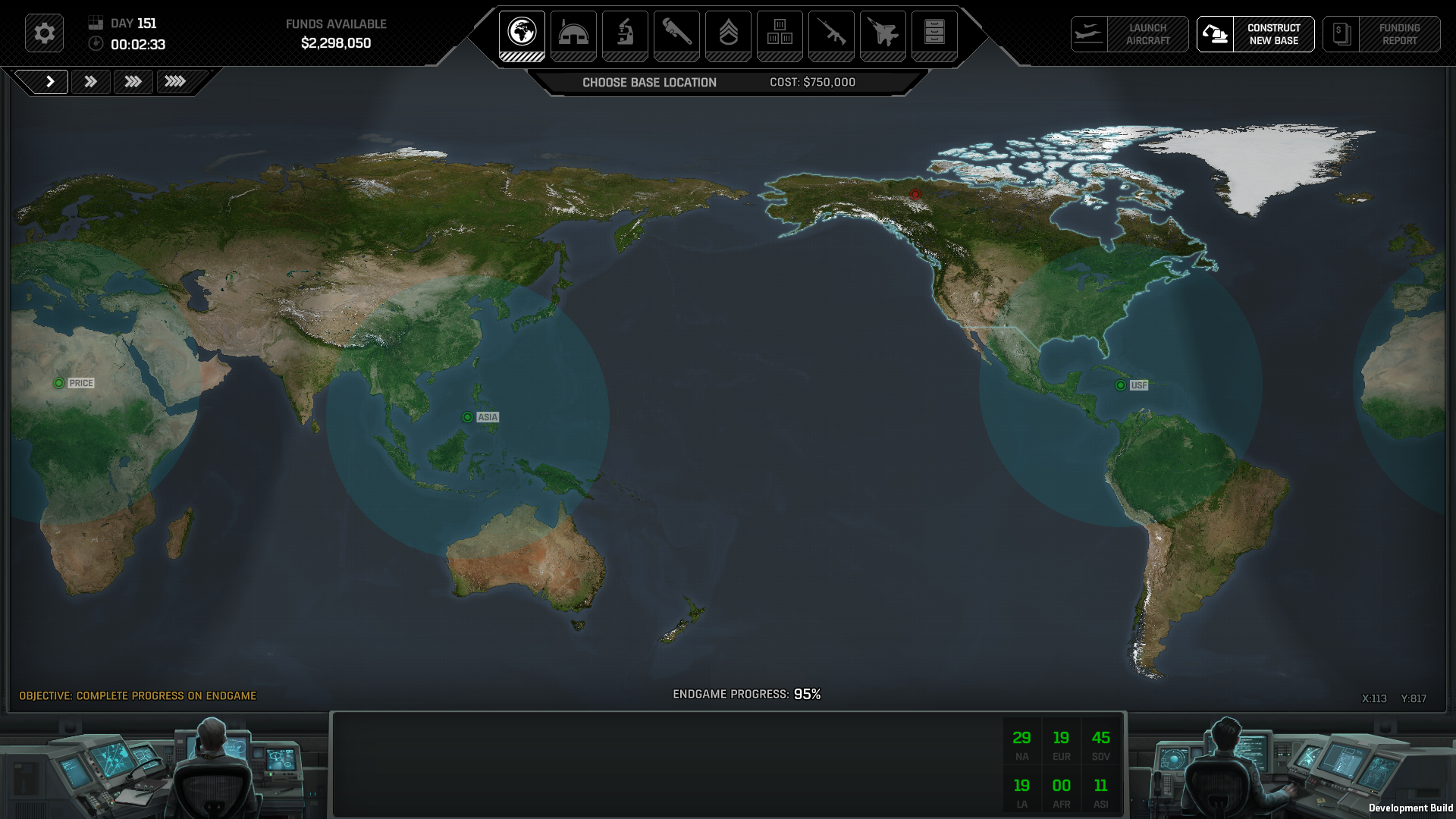1456x819 pixels.
Task: Click the EUR region value 19
Action: (1061, 738)
